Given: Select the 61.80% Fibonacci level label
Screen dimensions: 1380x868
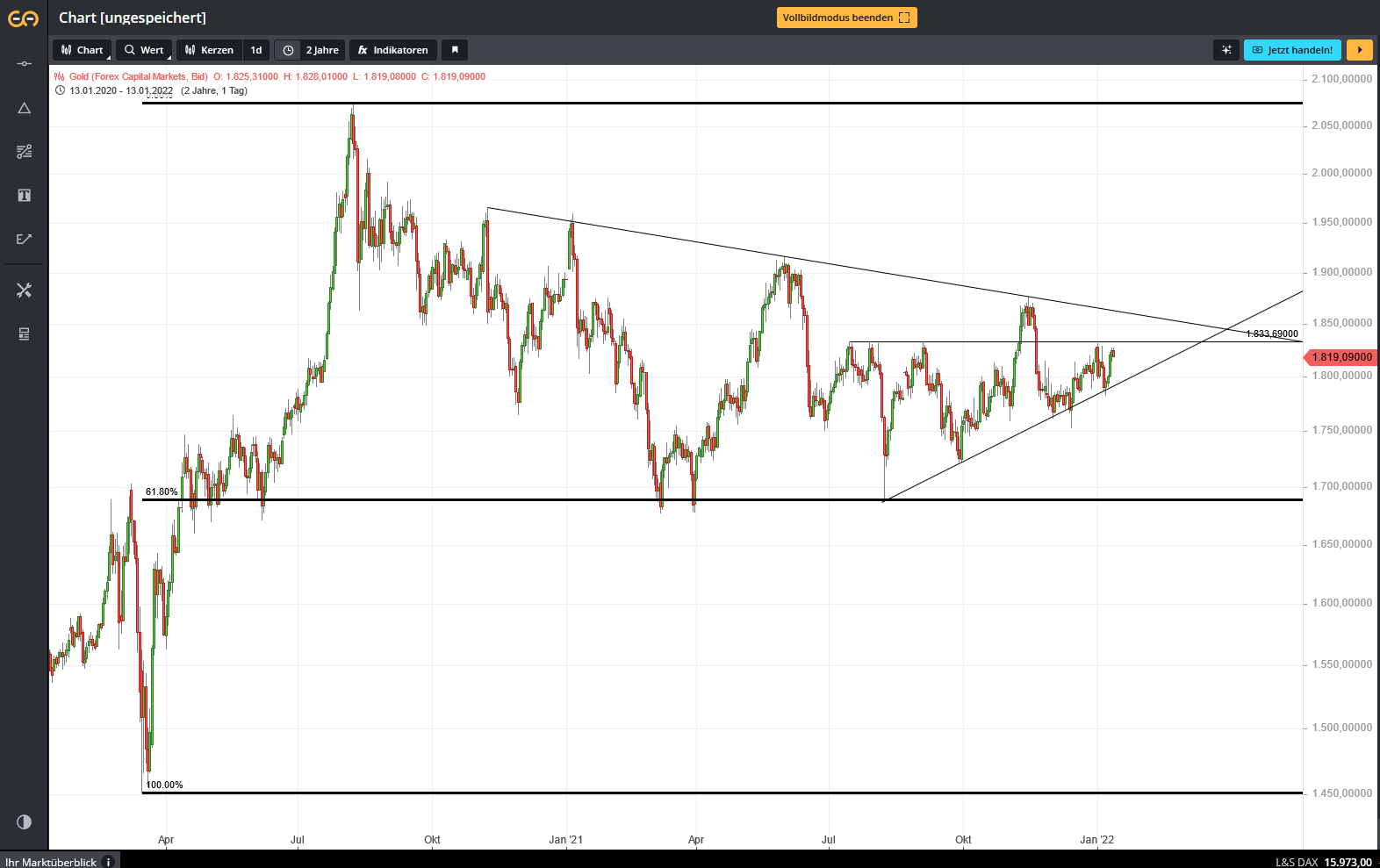Looking at the screenshot, I should point(162,491).
